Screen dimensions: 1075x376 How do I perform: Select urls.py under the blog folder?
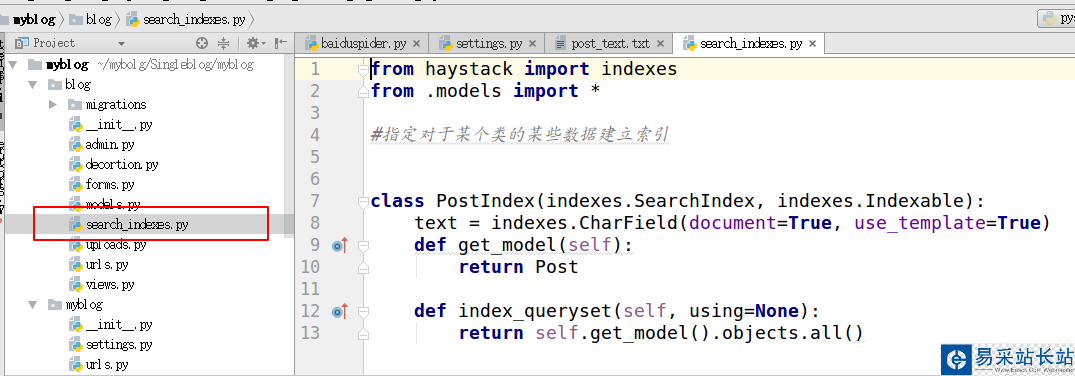click(x=107, y=264)
